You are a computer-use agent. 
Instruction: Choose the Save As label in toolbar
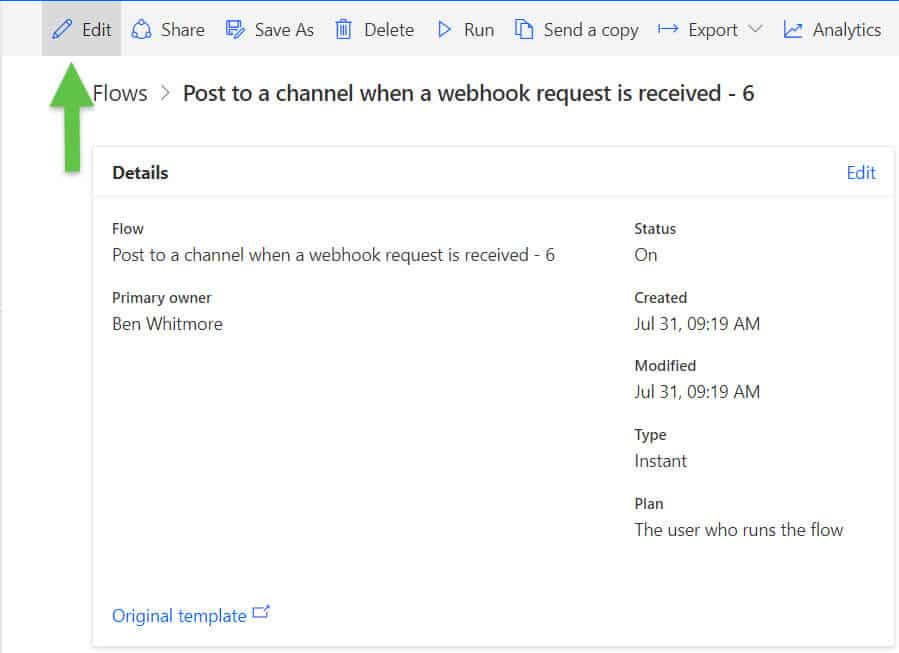[284, 30]
